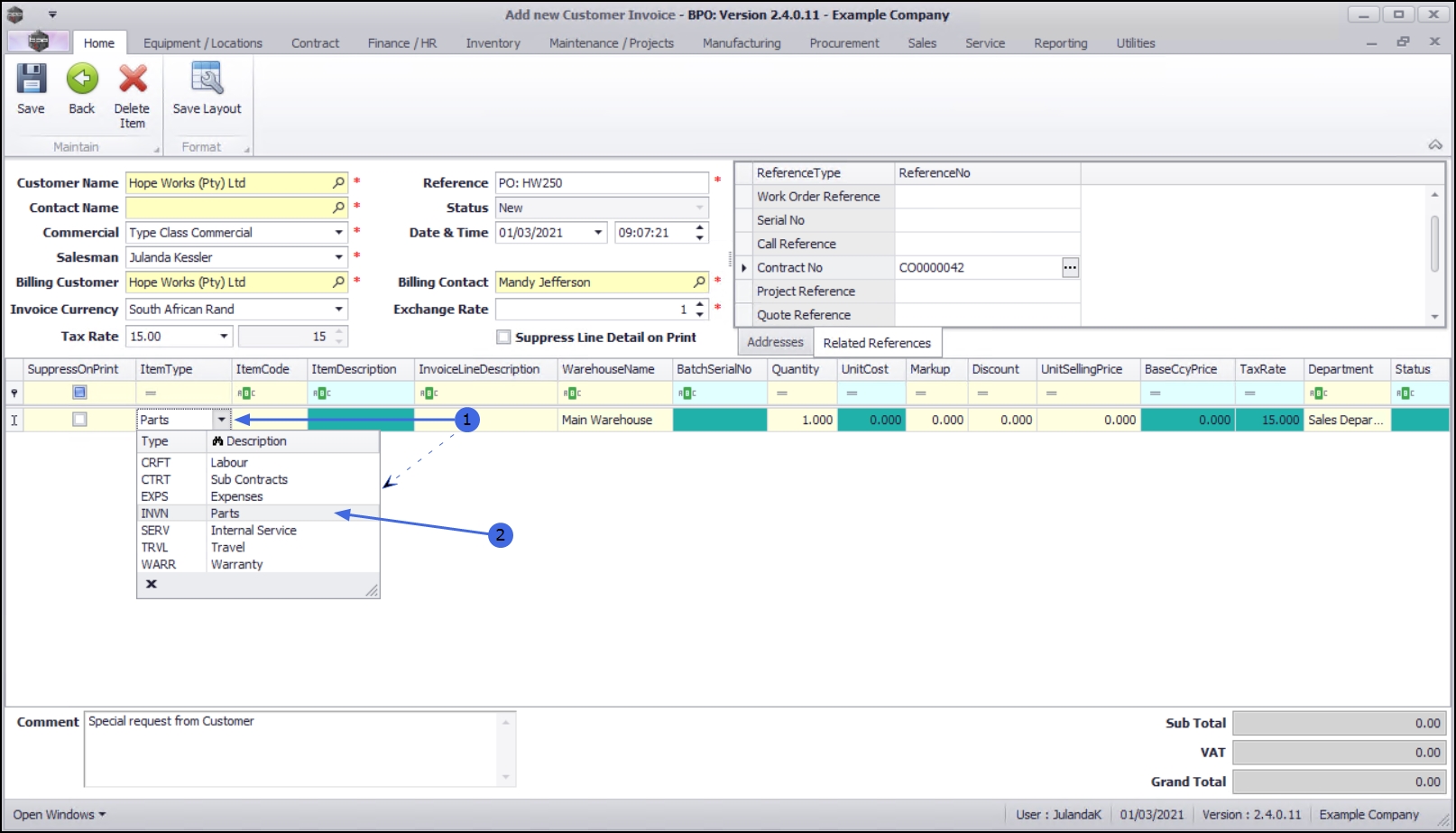Viewport: 1456px width, 833px height.
Task: Sort by the UnitSellingPrice column header
Action: tap(1088, 369)
